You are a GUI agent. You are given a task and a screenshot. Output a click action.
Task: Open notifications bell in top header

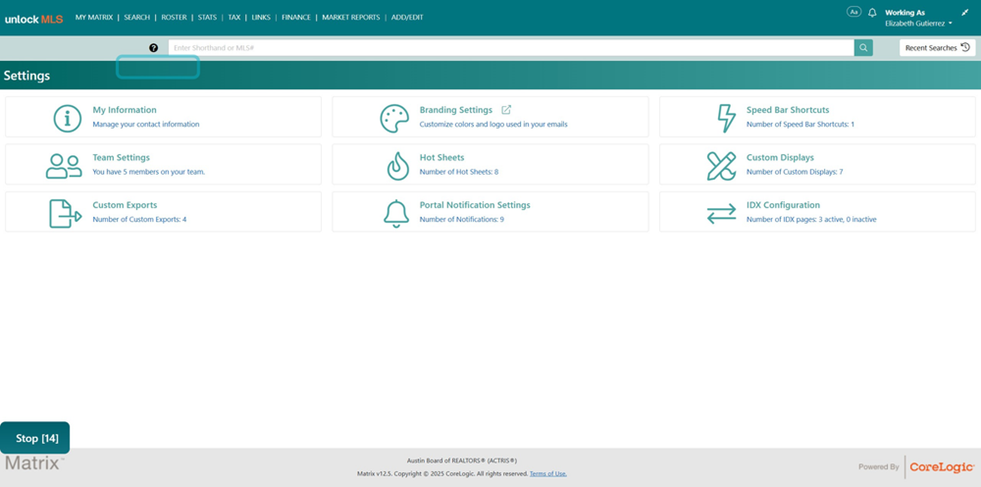872,13
